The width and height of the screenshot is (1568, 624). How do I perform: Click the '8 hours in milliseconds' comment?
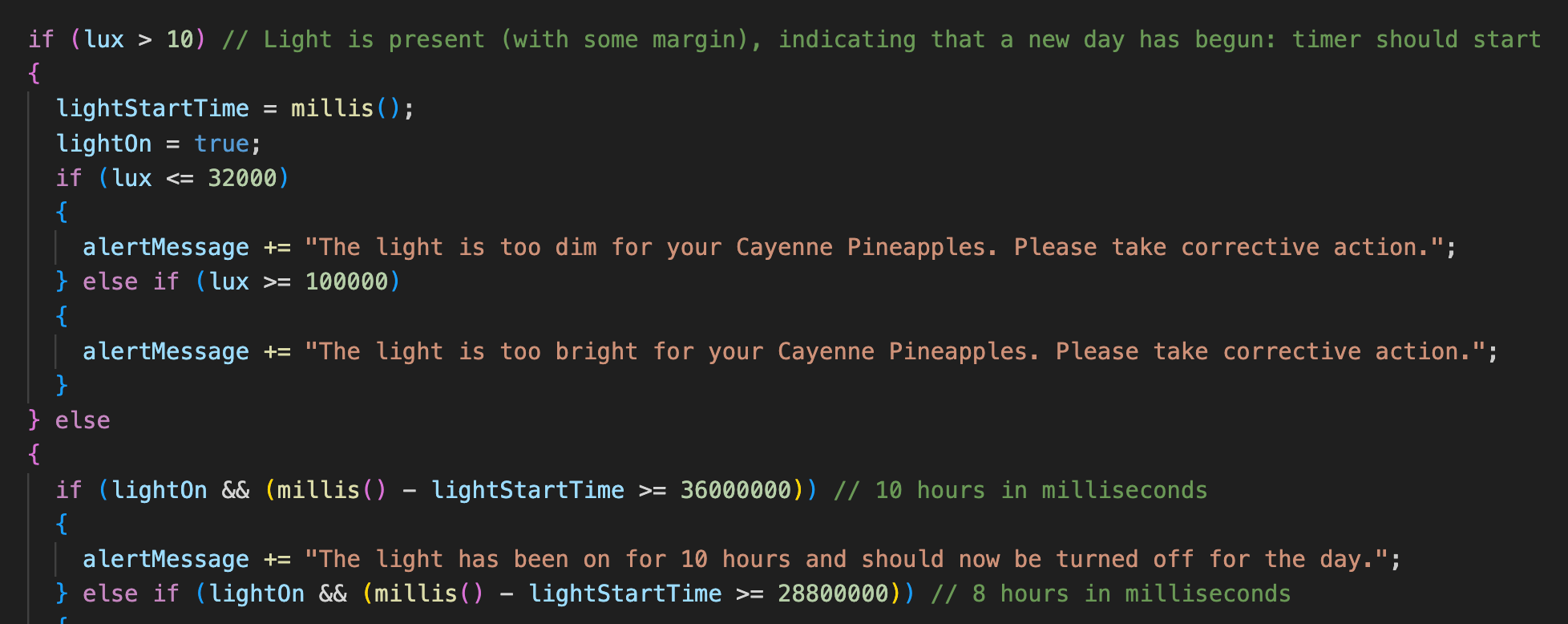[x=1111, y=594]
